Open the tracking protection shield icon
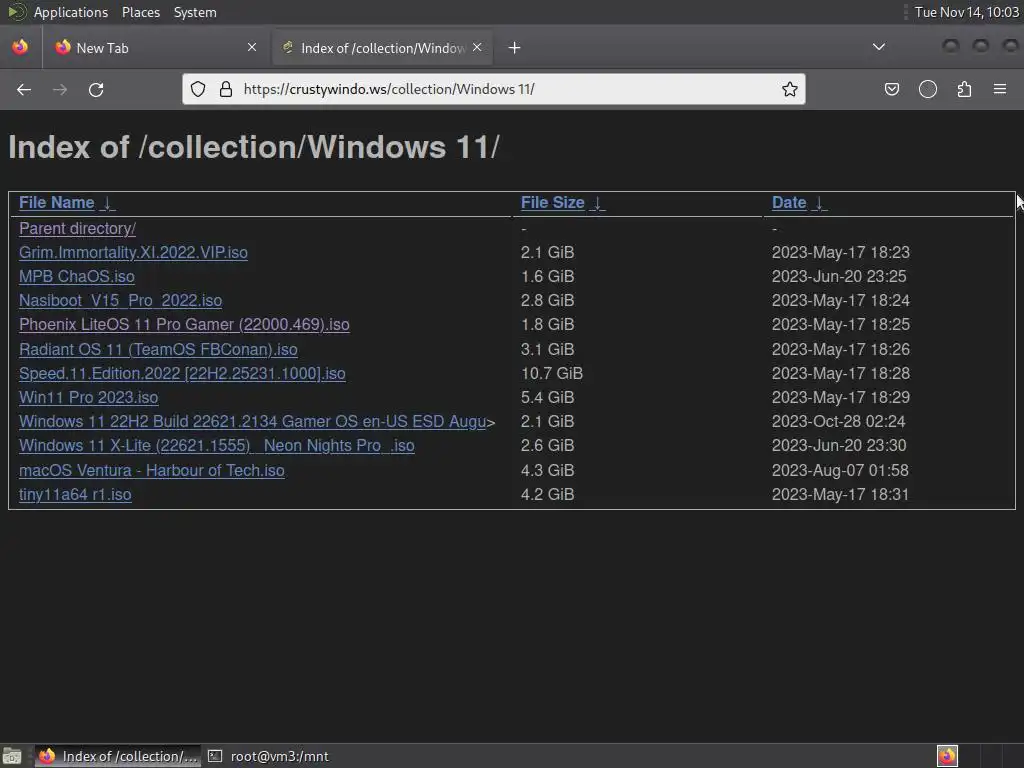 [198, 89]
